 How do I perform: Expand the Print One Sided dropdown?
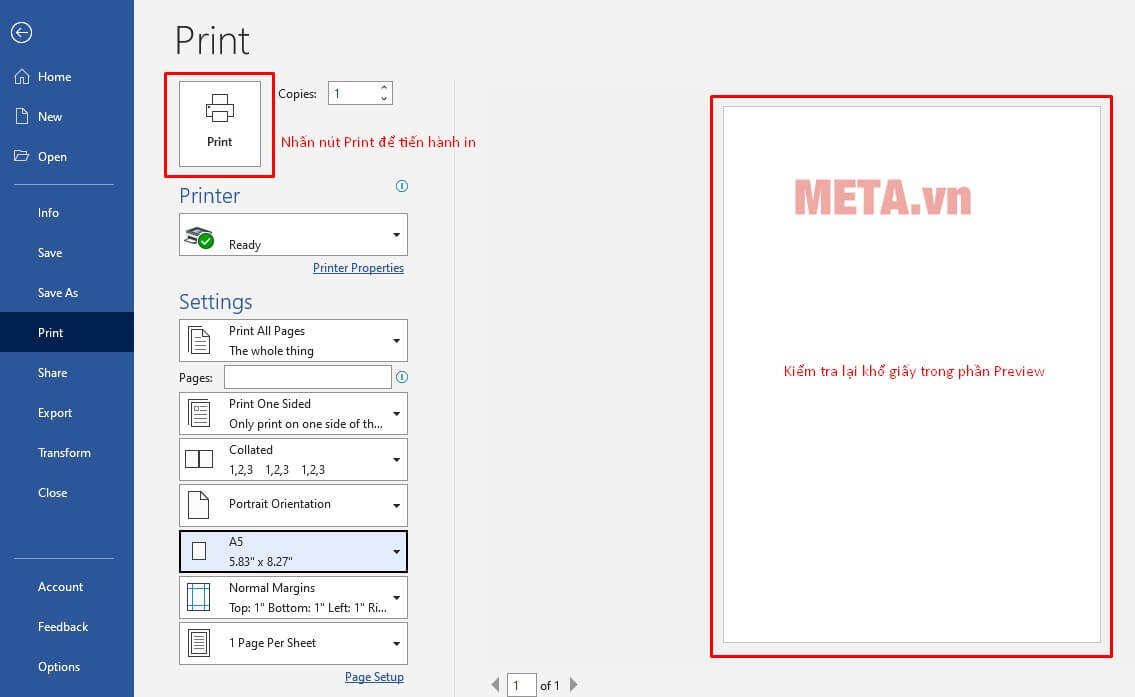click(293, 413)
